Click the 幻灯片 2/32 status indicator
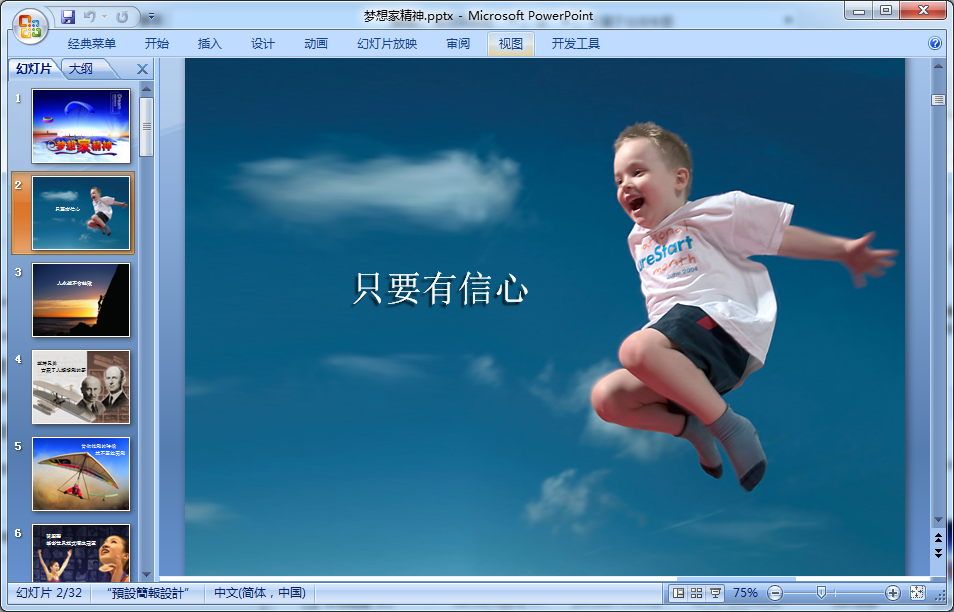954x612 pixels. pyautogui.click(x=49, y=593)
